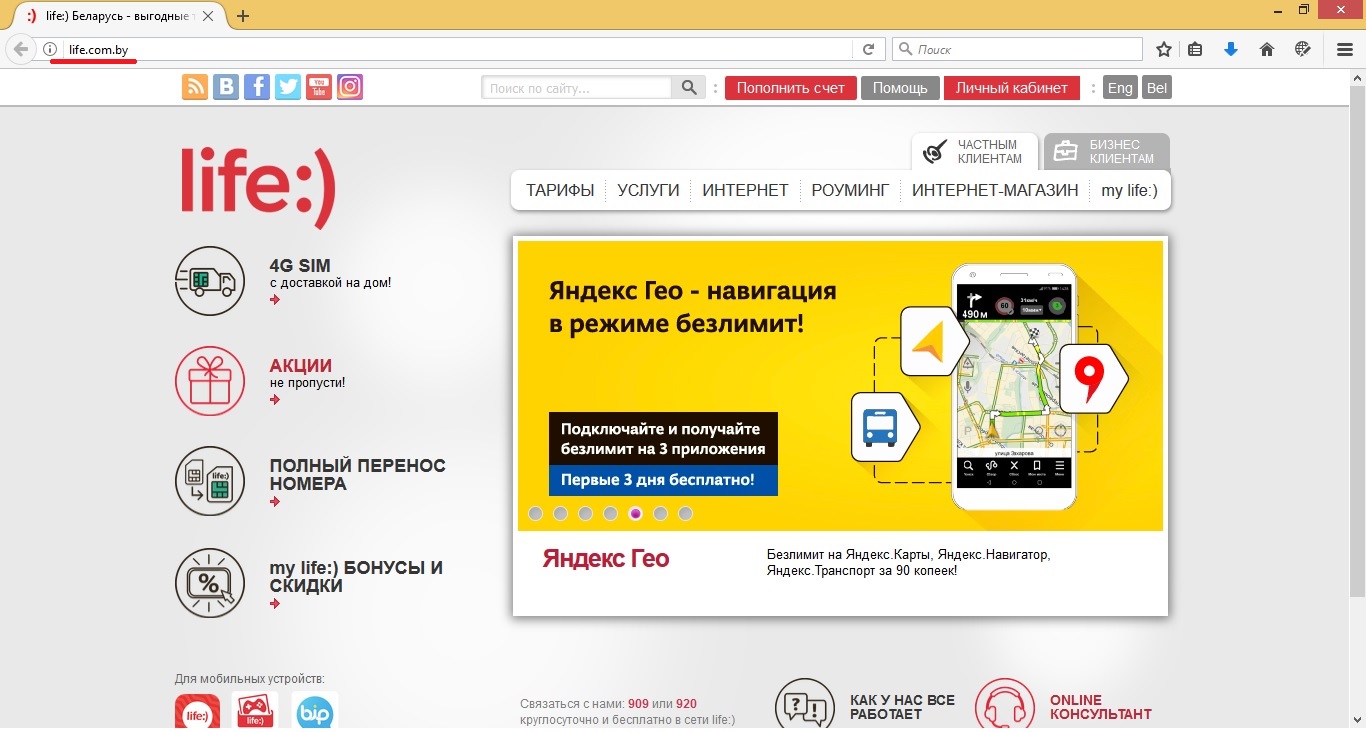1366x732 pixels.
Task: Visit the YouTube channel icon
Action: pos(319,87)
